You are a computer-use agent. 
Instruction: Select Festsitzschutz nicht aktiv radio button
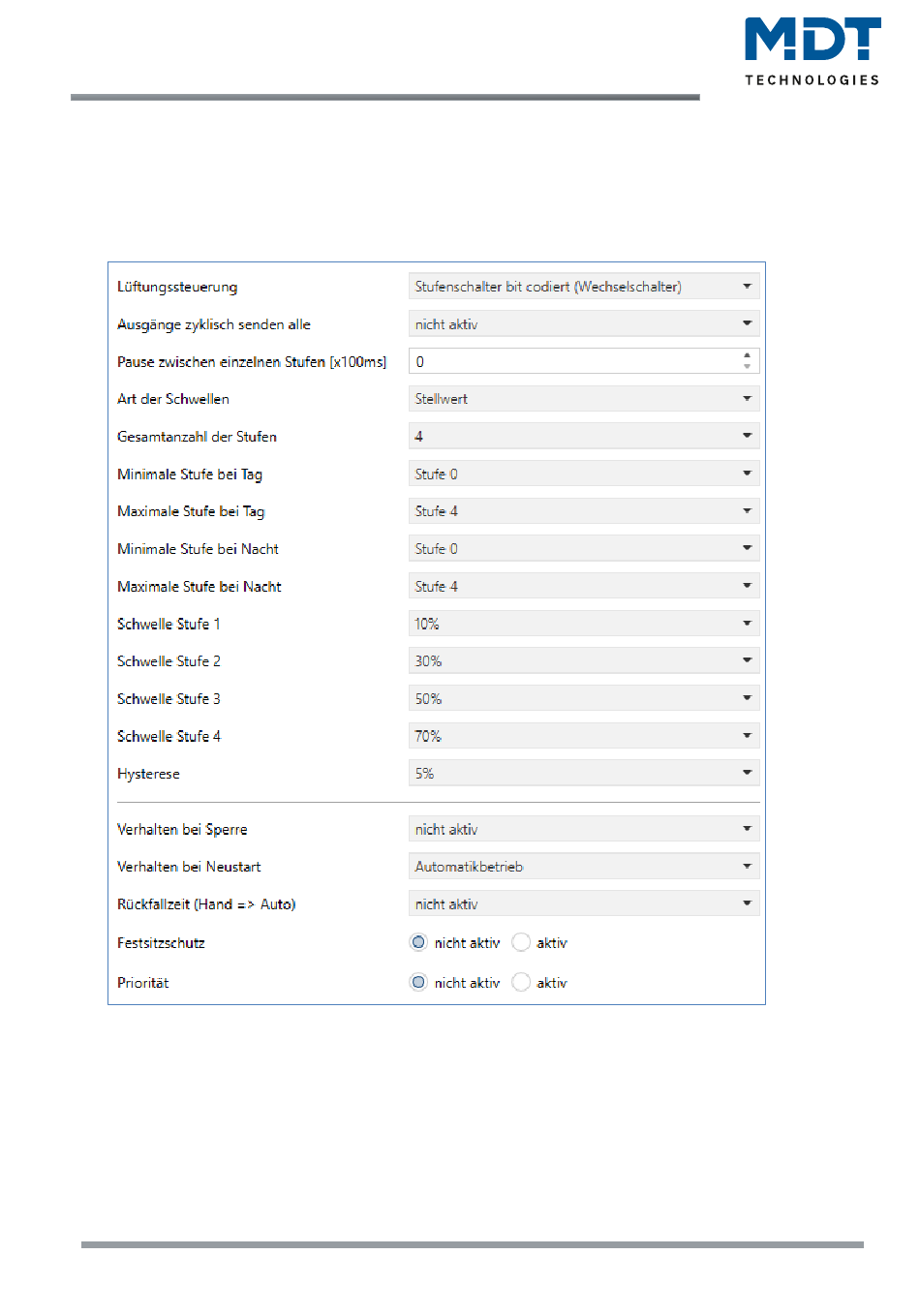pyautogui.click(x=418, y=942)
